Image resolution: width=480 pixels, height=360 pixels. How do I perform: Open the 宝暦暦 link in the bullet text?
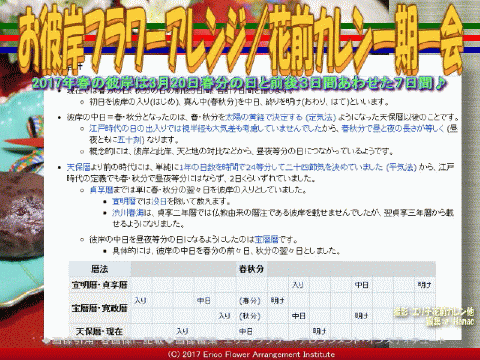point(266,239)
